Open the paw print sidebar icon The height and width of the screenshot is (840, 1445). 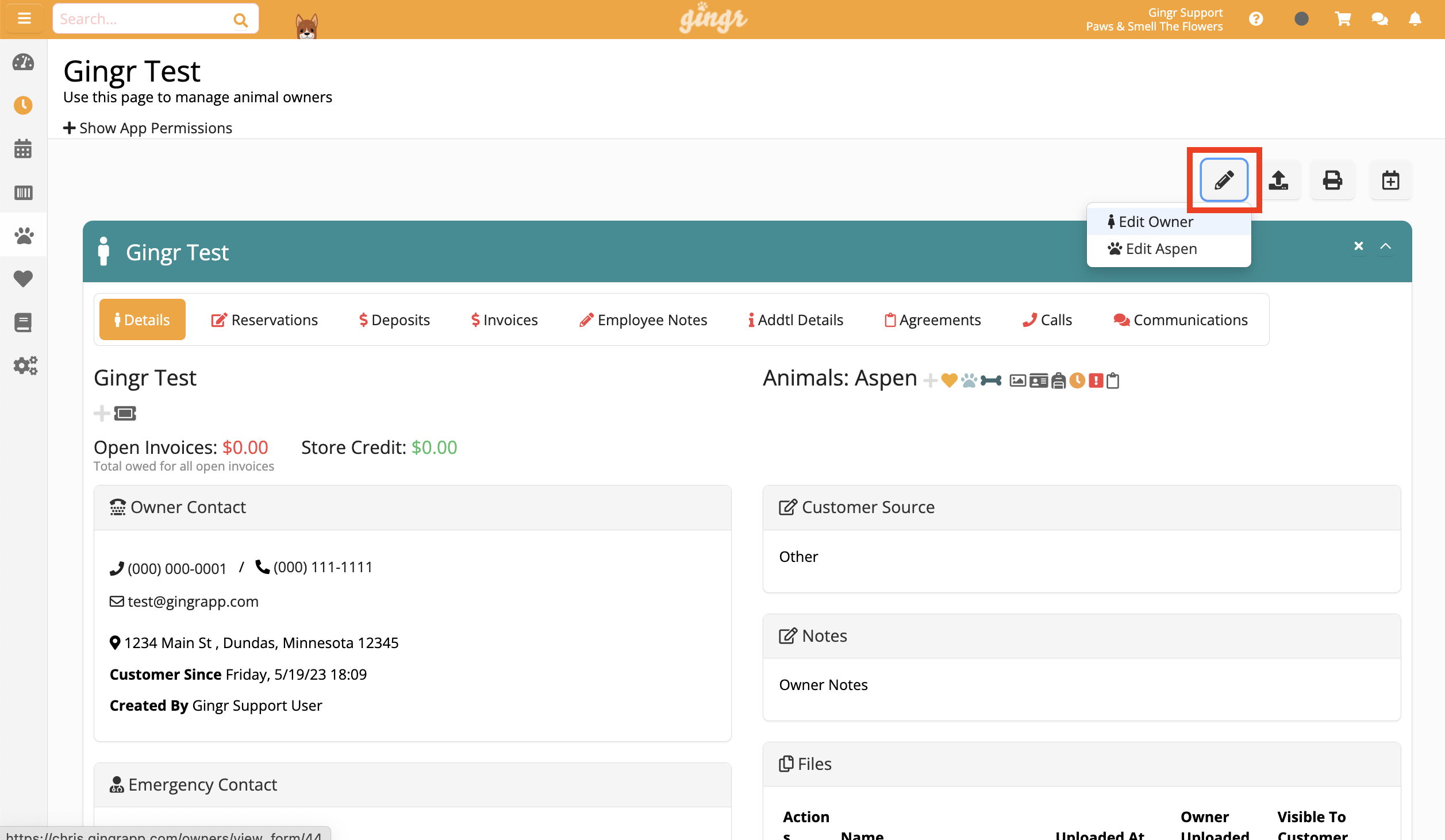[x=24, y=235]
